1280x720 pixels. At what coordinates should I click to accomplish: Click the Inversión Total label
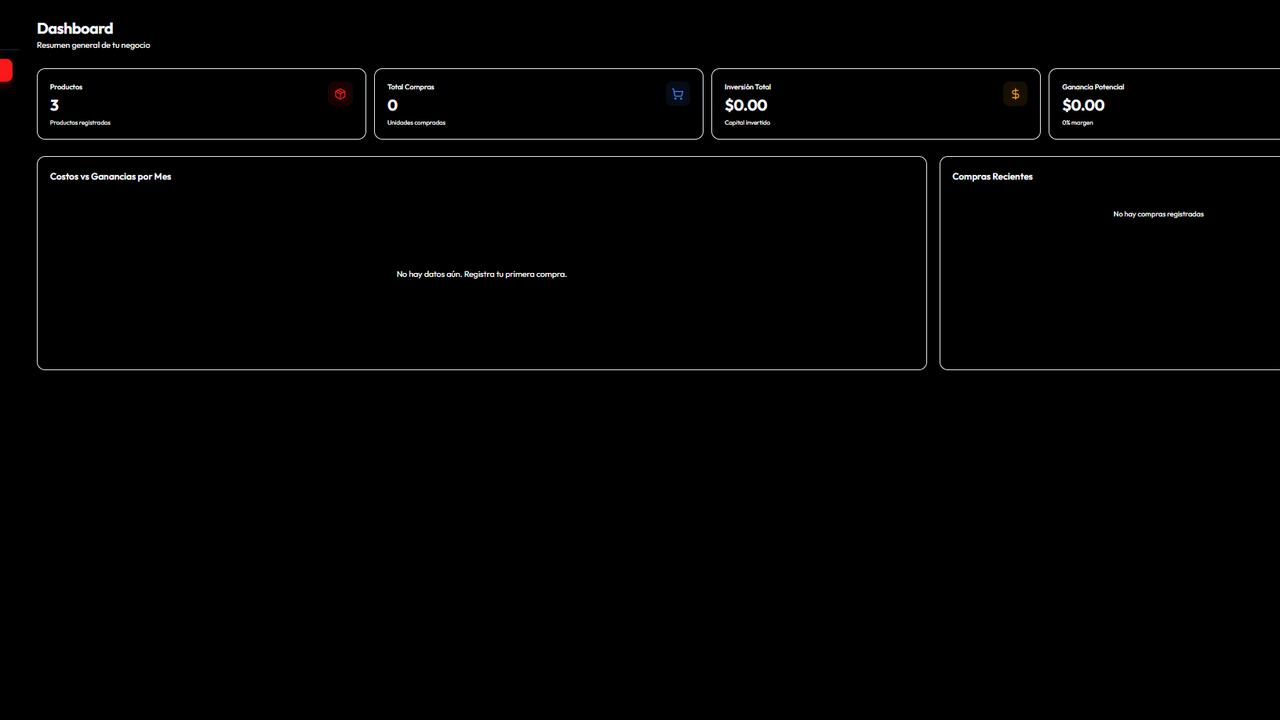click(x=748, y=87)
